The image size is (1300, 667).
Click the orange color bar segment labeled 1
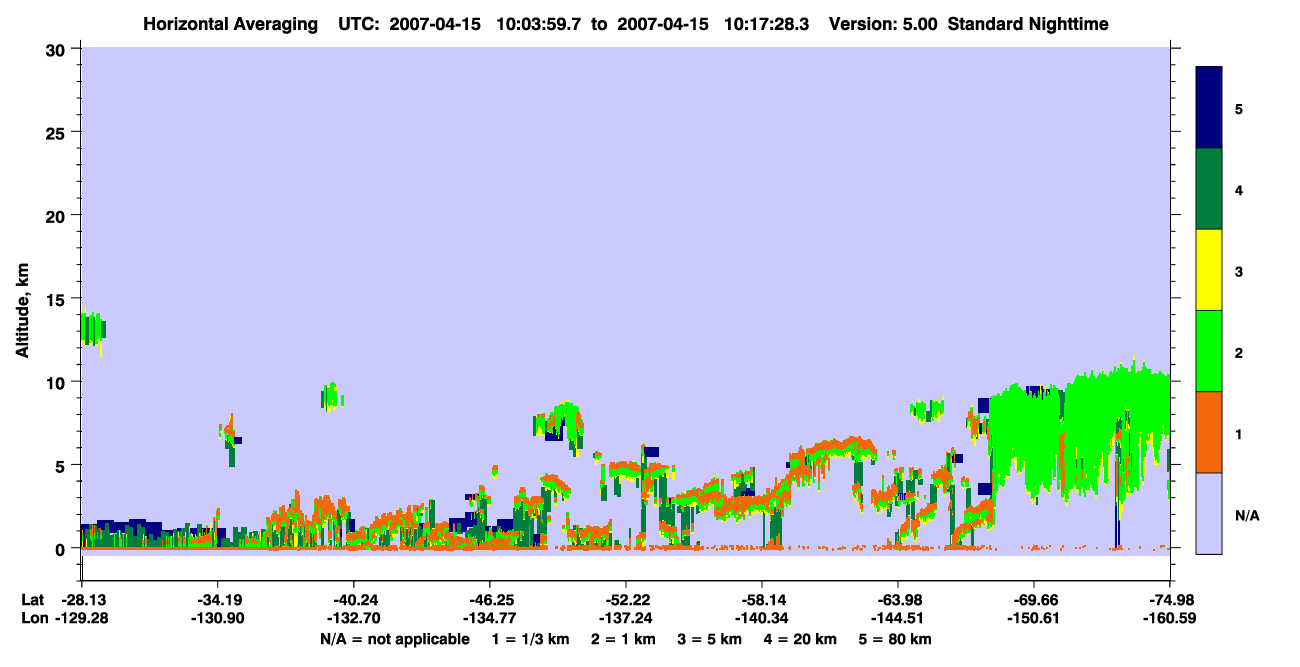pyautogui.click(x=1209, y=432)
